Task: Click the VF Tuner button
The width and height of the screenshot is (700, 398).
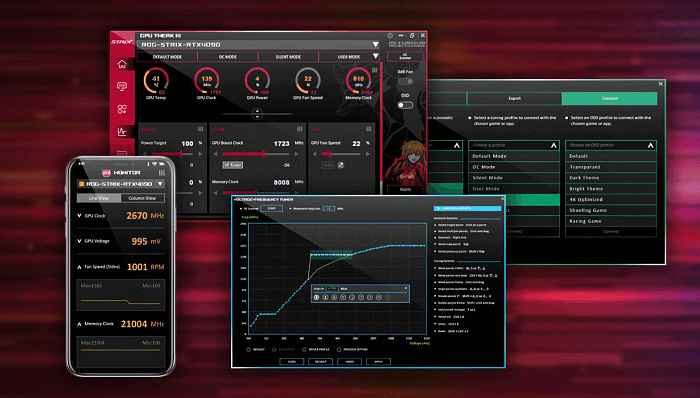Action: click(x=233, y=165)
